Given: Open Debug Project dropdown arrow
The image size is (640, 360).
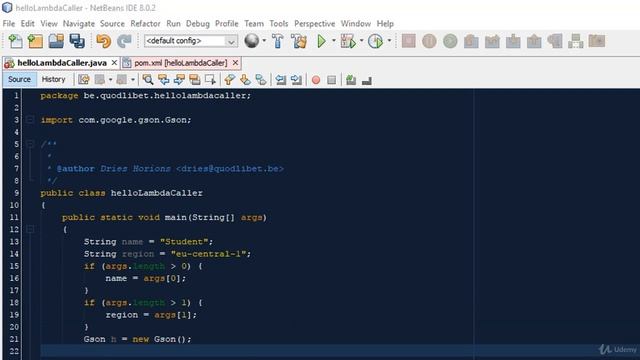Looking at the screenshot, I should (361, 41).
